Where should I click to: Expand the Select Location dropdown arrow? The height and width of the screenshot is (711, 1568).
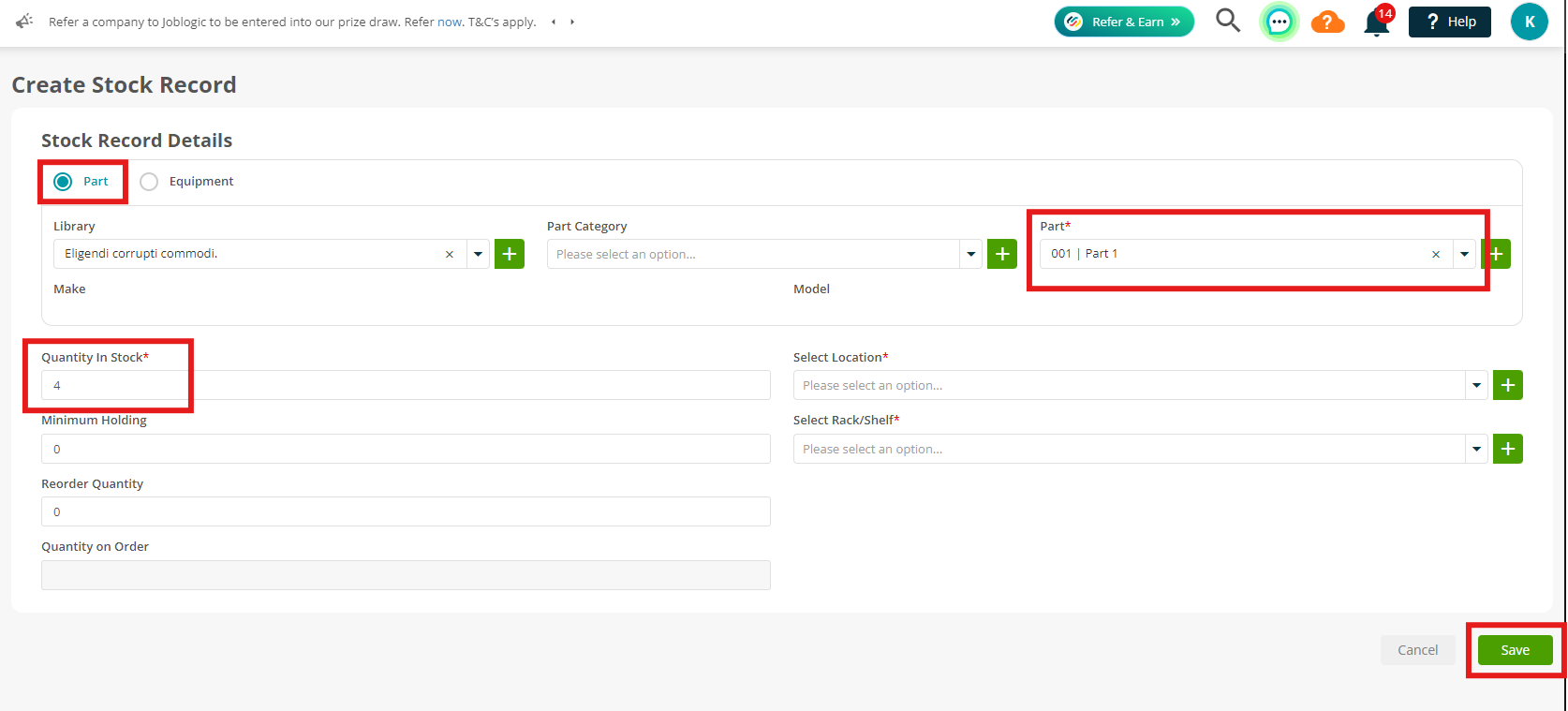pos(1477,385)
